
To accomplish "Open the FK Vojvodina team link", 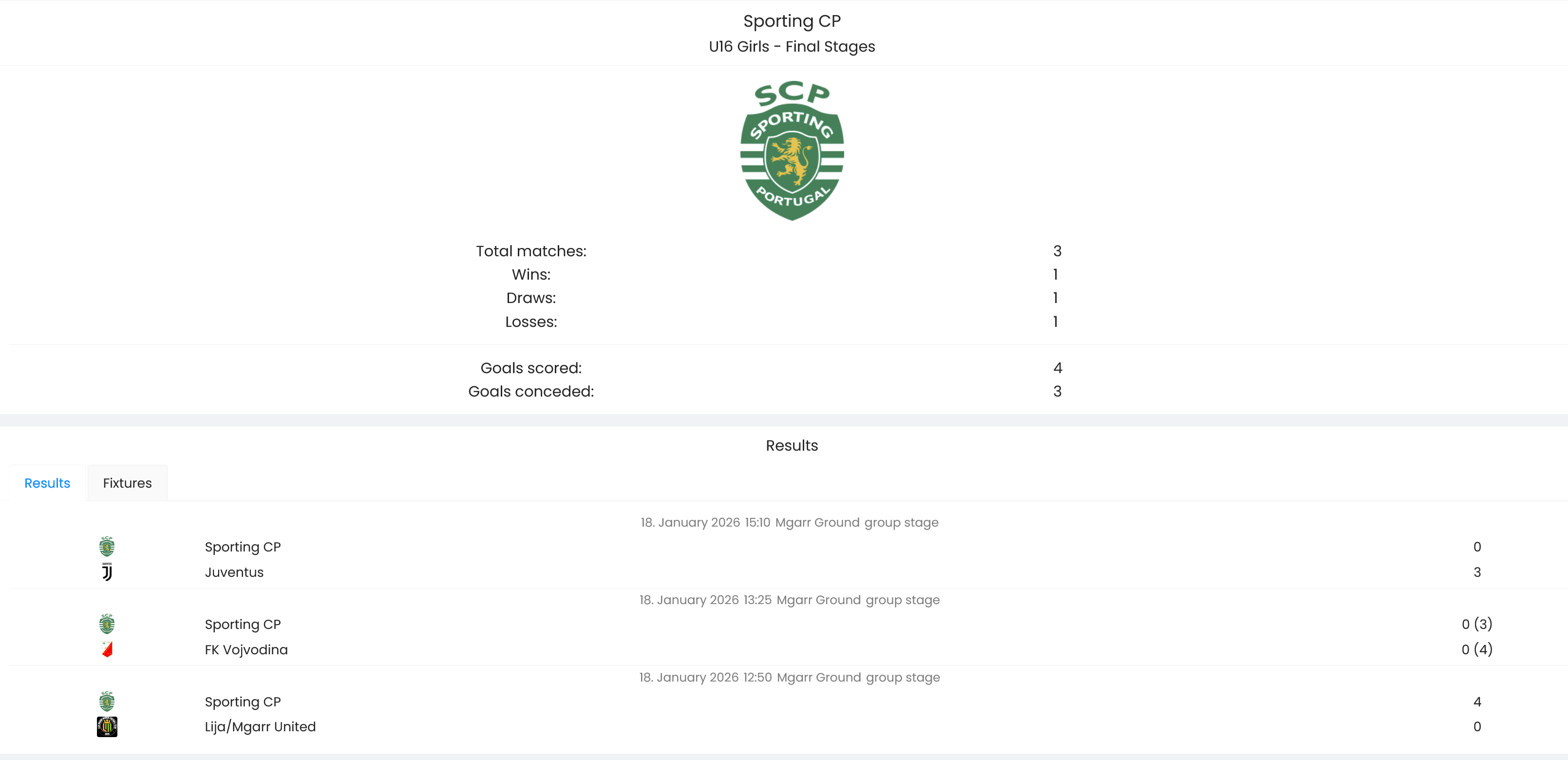I will click(246, 650).
